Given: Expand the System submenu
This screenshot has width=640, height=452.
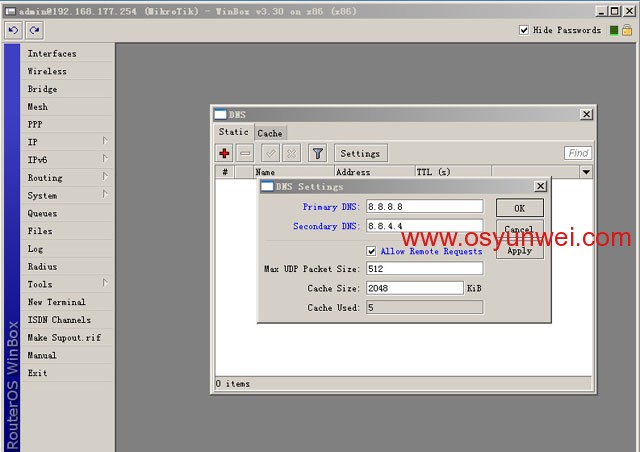Looking at the screenshot, I should tap(105, 194).
